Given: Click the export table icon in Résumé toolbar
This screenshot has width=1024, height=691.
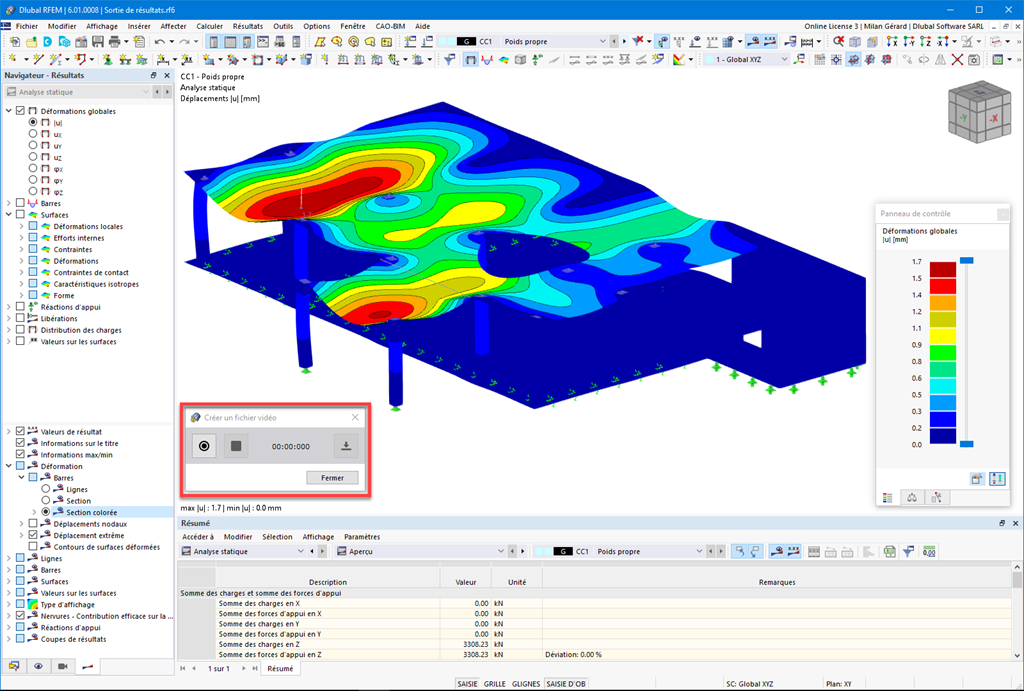Looking at the screenshot, I should 889,552.
